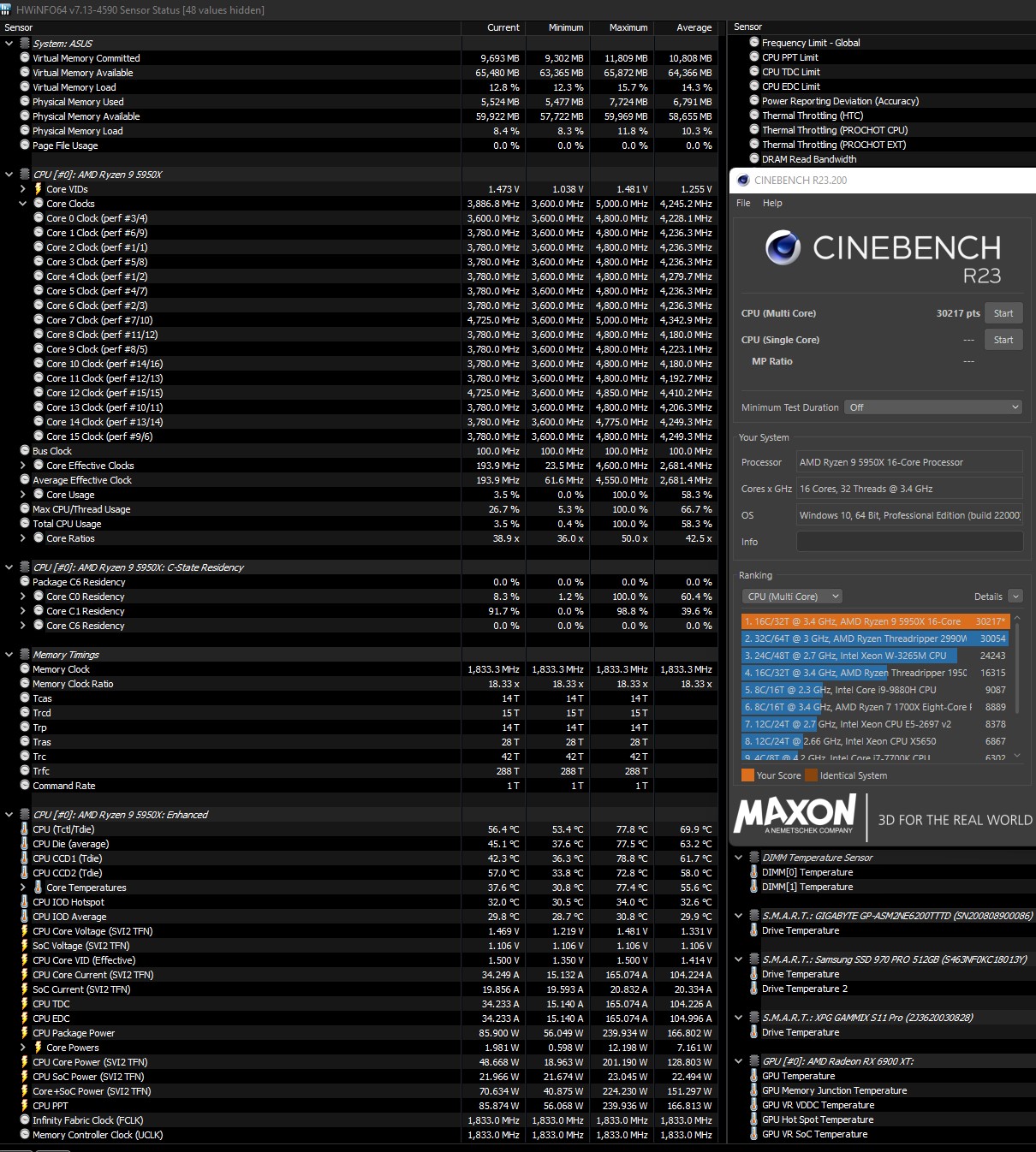
Task: Expand the Core VIDs row
Action: pyautogui.click(x=23, y=189)
